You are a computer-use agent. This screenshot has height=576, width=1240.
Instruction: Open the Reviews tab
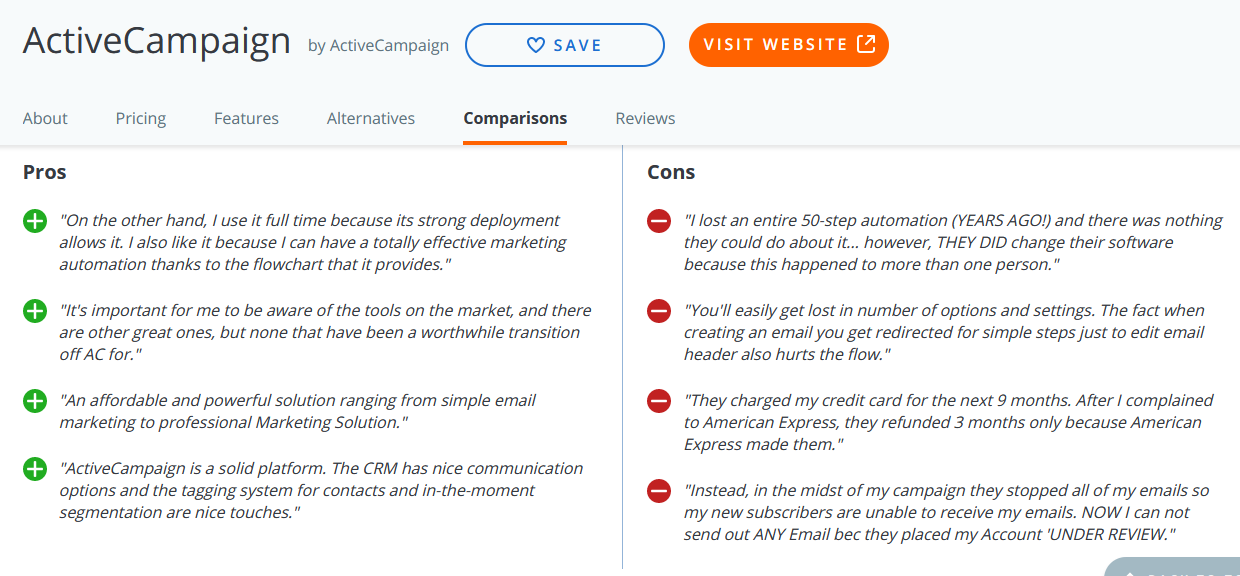(x=645, y=118)
